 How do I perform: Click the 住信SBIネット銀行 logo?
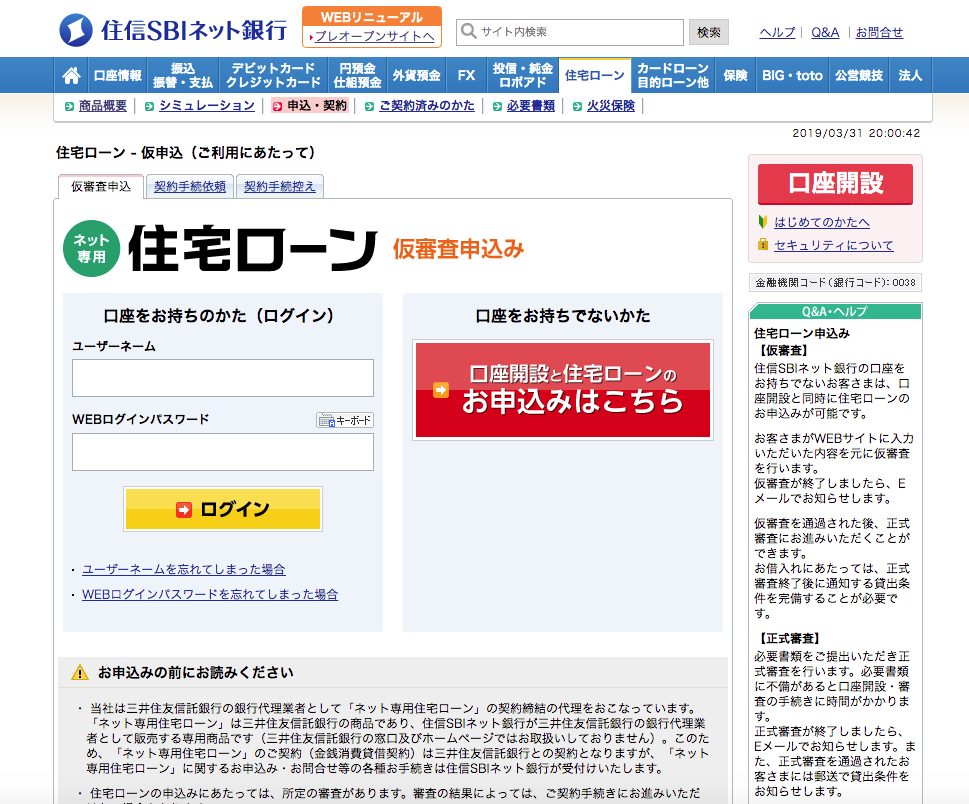(173, 30)
